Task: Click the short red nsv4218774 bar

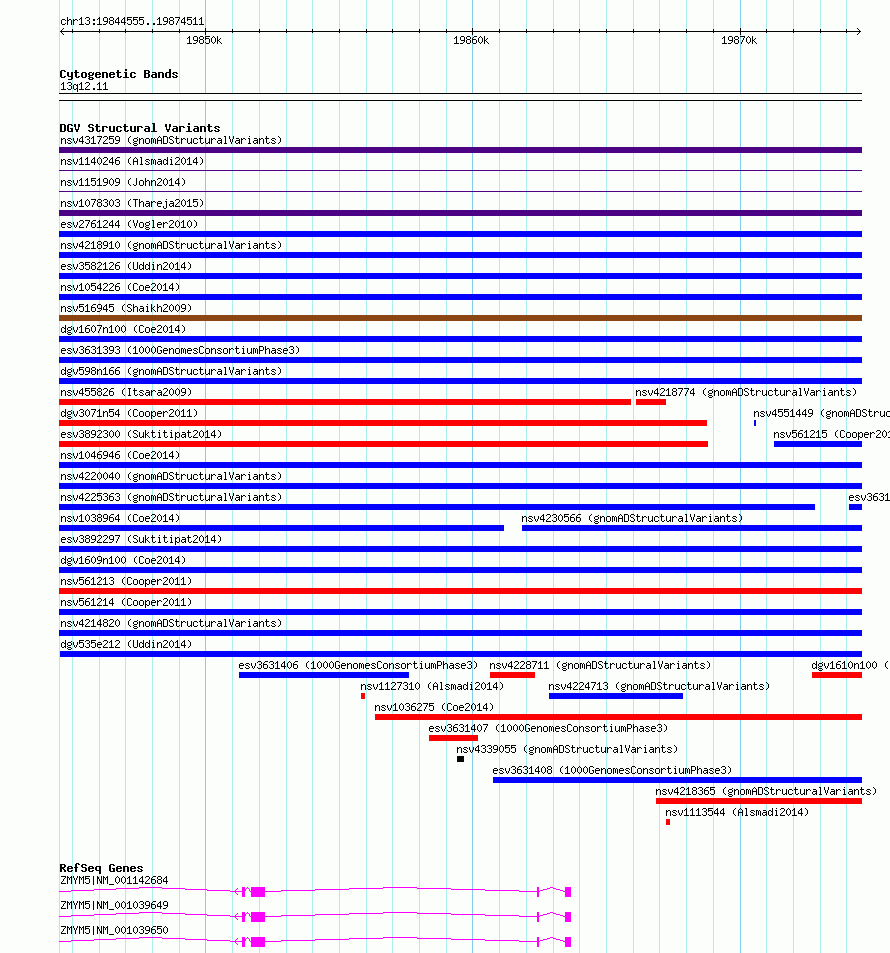Action: pyautogui.click(x=650, y=402)
